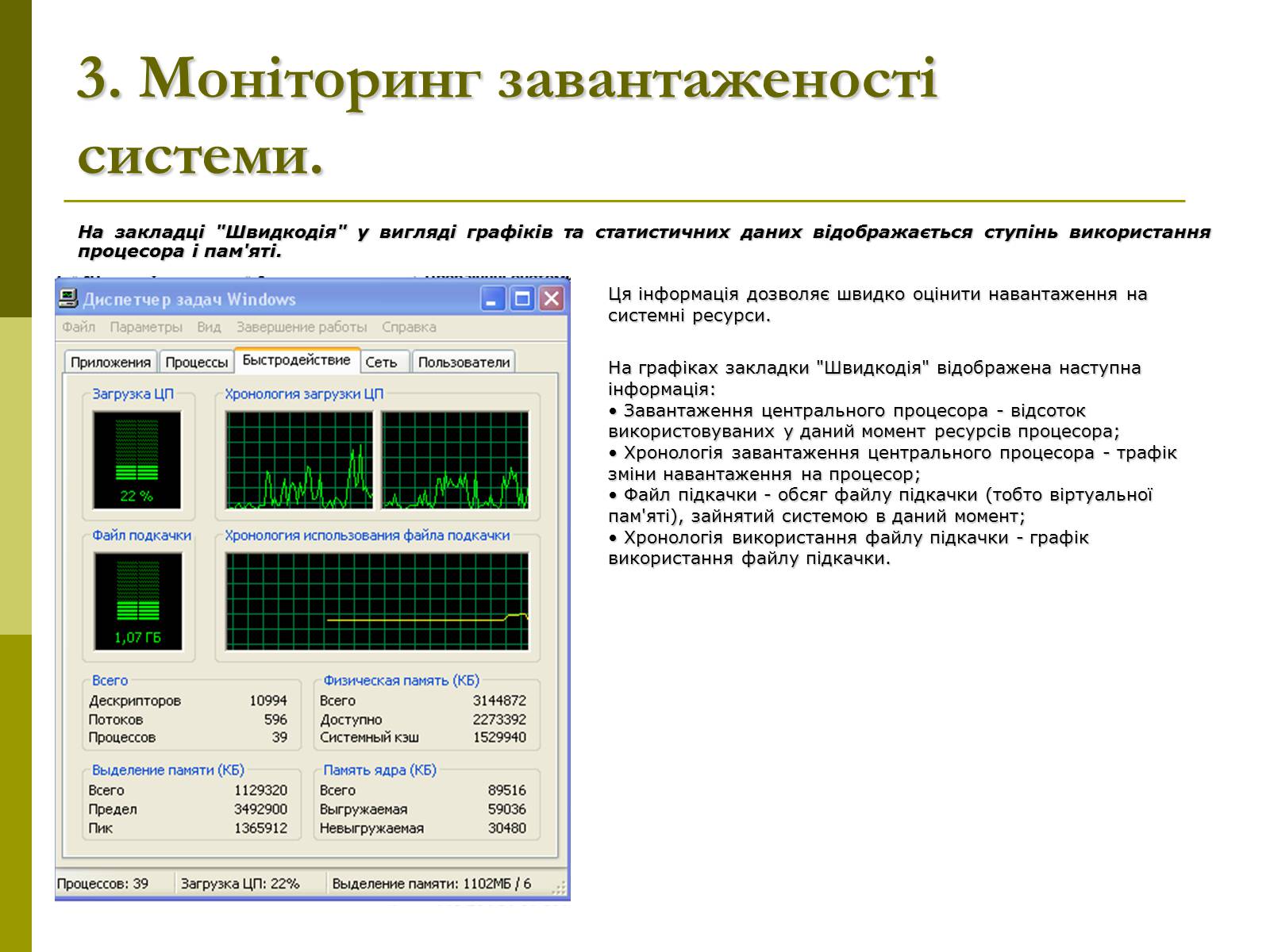Click the left CPU usage history graph

point(298,459)
